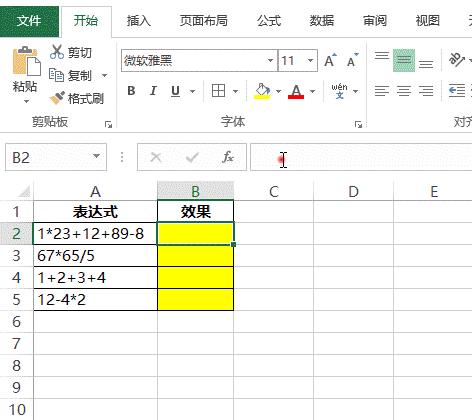Select column B header
The height and width of the screenshot is (420, 472).
195,191
